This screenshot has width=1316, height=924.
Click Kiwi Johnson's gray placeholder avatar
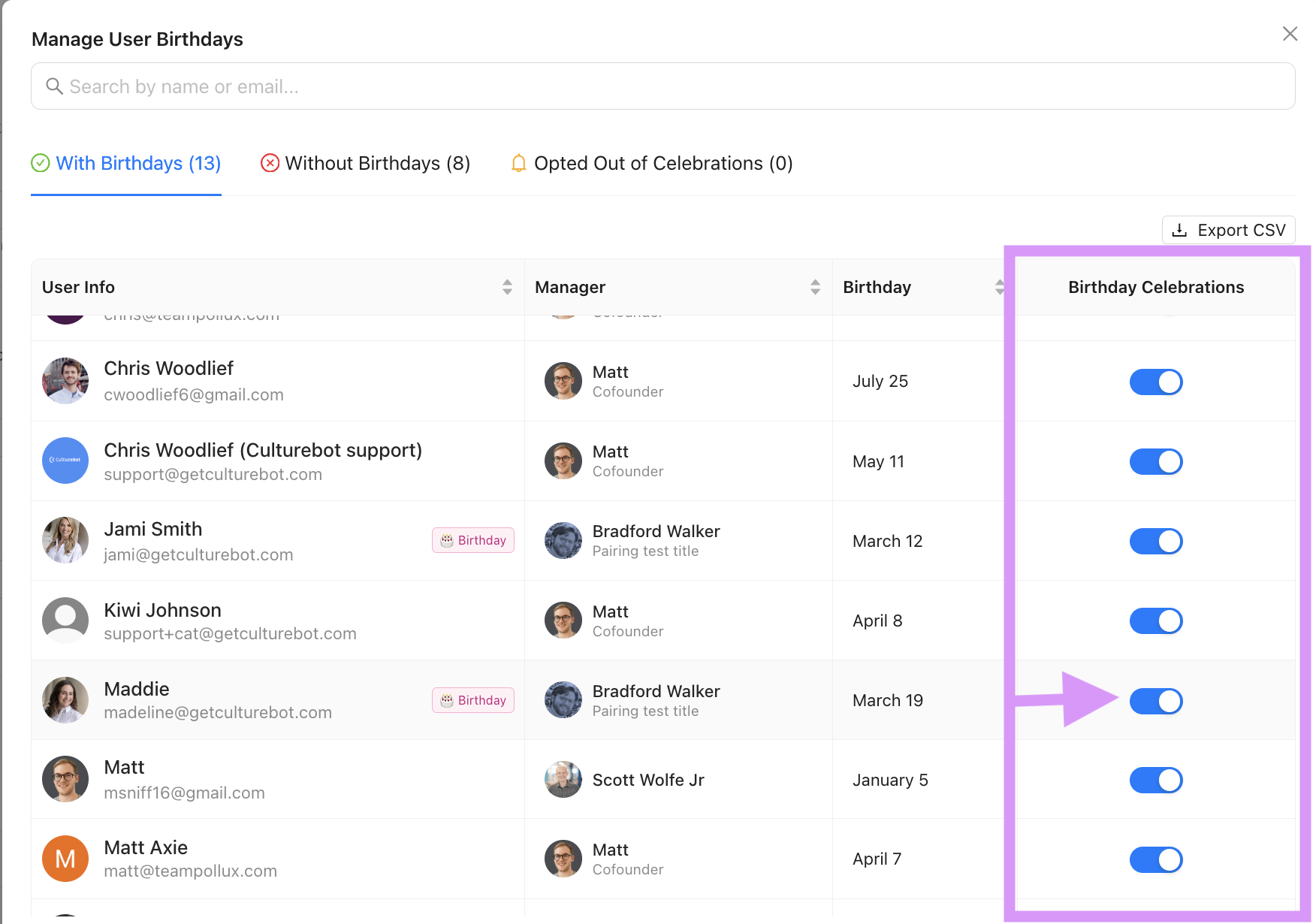click(65, 621)
